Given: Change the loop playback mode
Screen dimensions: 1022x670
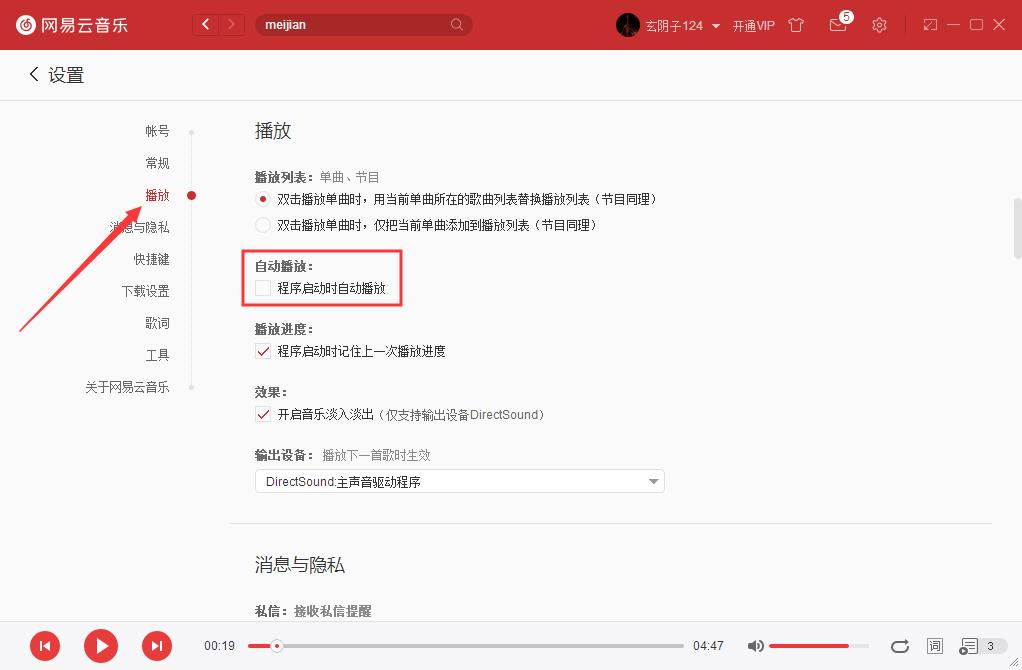Looking at the screenshot, I should [899, 646].
